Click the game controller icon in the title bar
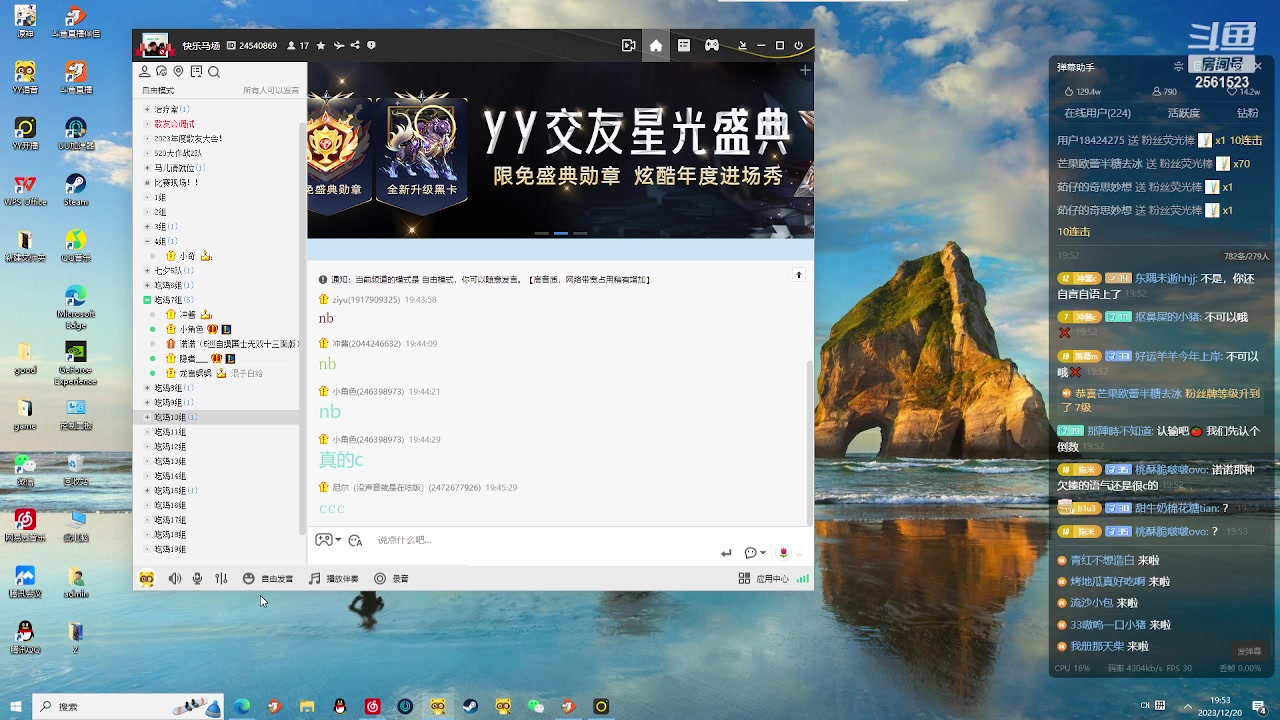This screenshot has width=1280, height=720. pos(711,45)
